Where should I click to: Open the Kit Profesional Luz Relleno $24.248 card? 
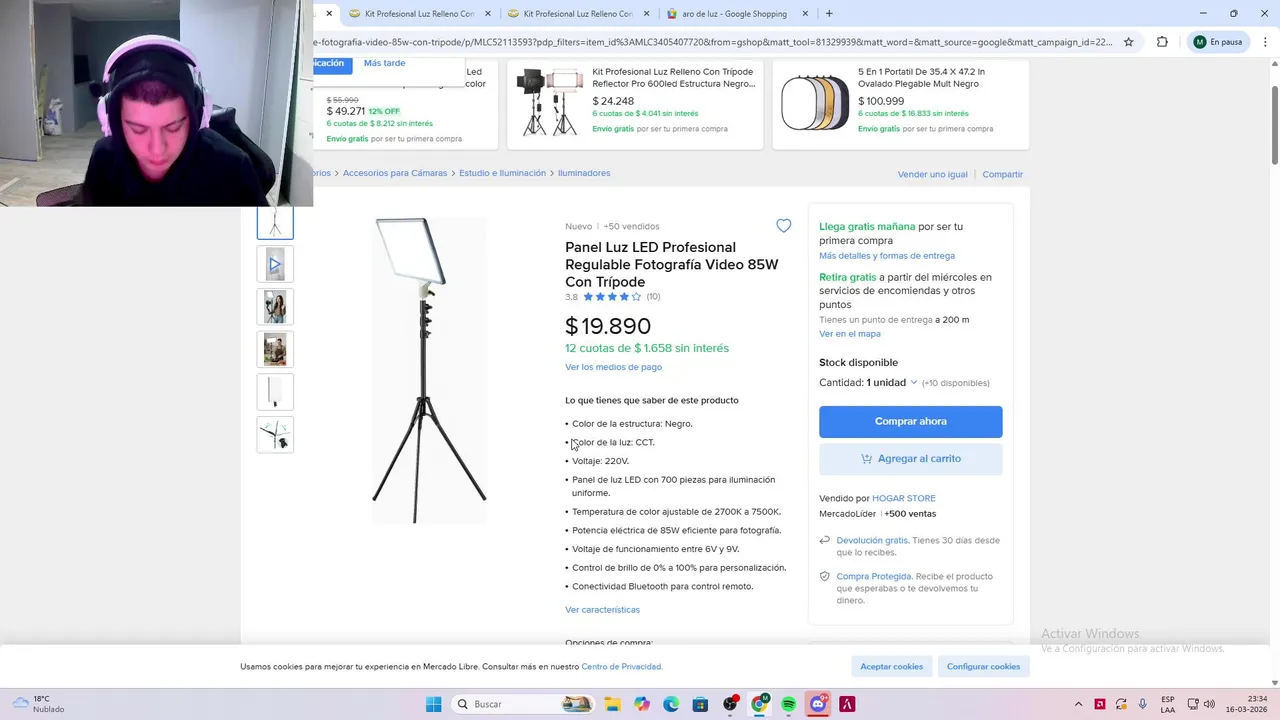point(635,104)
